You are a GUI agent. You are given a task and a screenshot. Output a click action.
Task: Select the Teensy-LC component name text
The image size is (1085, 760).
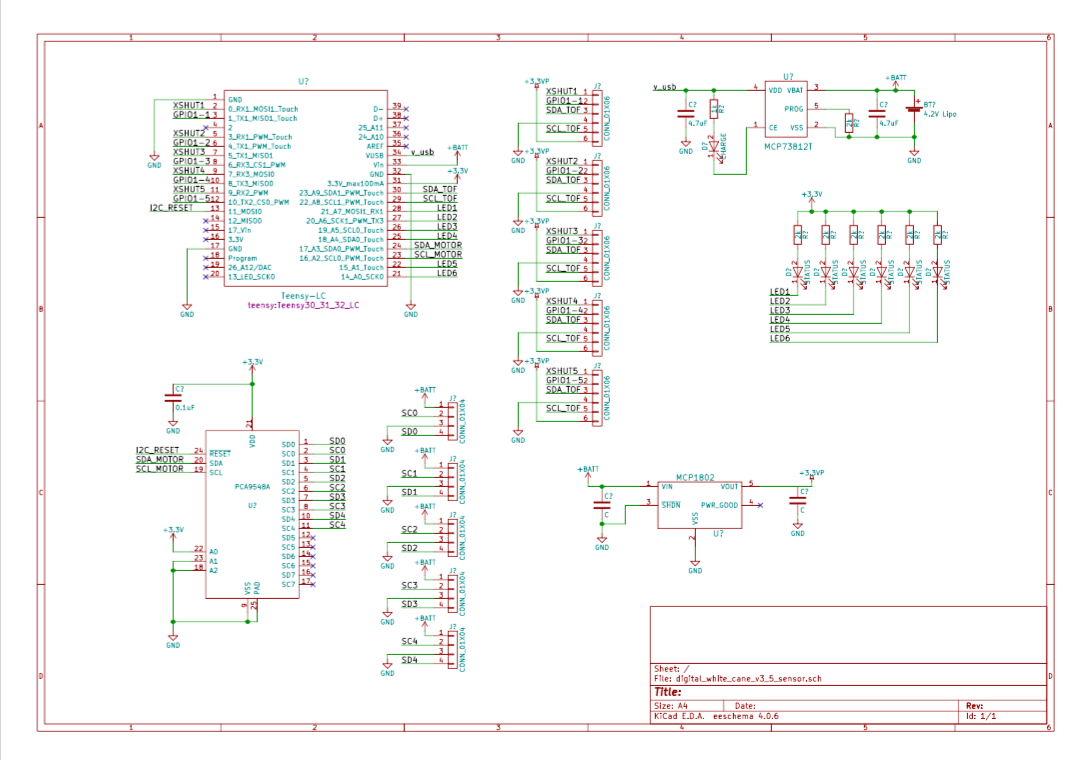[304, 296]
